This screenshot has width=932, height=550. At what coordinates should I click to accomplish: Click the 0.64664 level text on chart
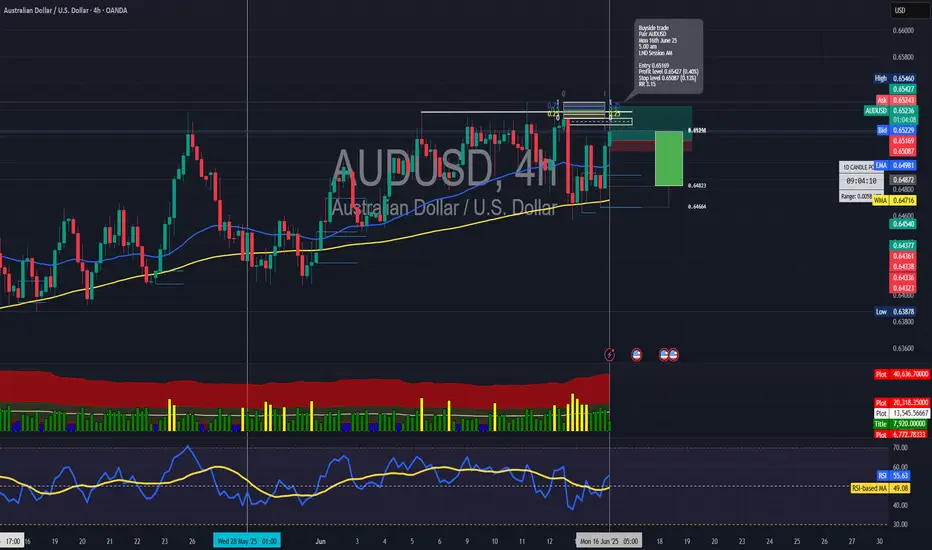697,207
